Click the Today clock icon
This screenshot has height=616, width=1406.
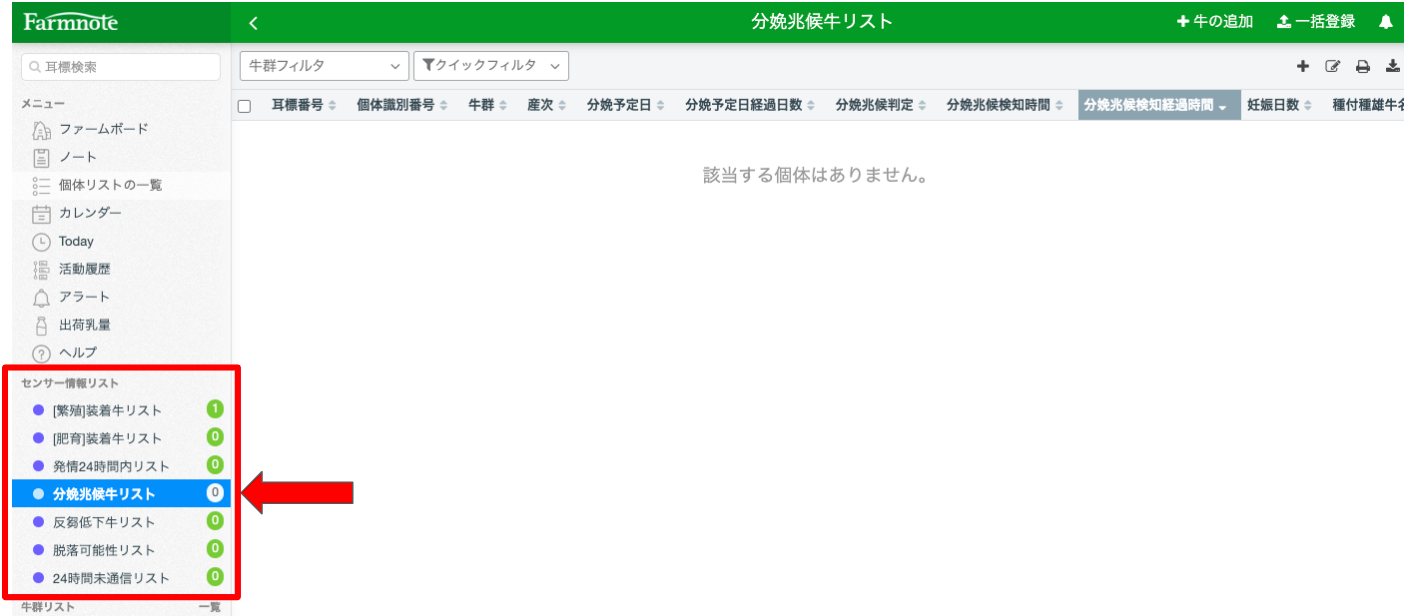tap(41, 241)
